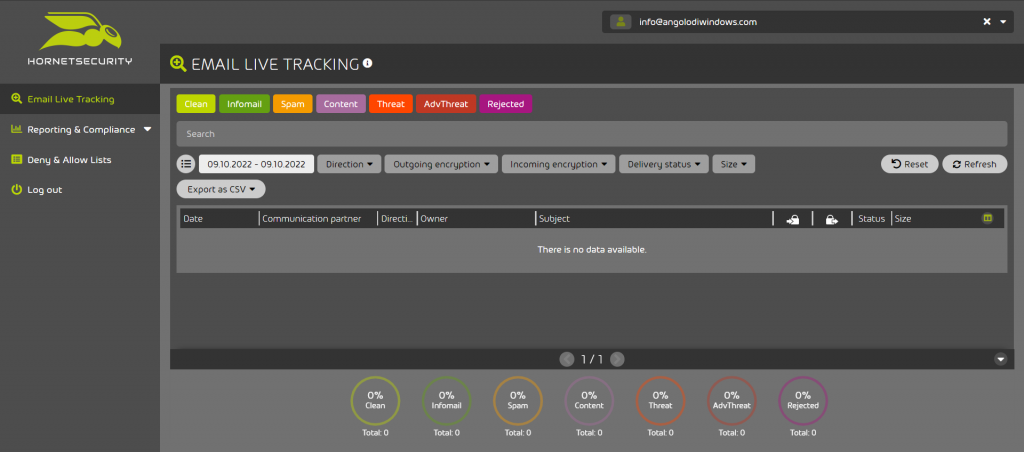The width and height of the screenshot is (1024, 452).
Task: Click the Status column header
Action: point(871,219)
